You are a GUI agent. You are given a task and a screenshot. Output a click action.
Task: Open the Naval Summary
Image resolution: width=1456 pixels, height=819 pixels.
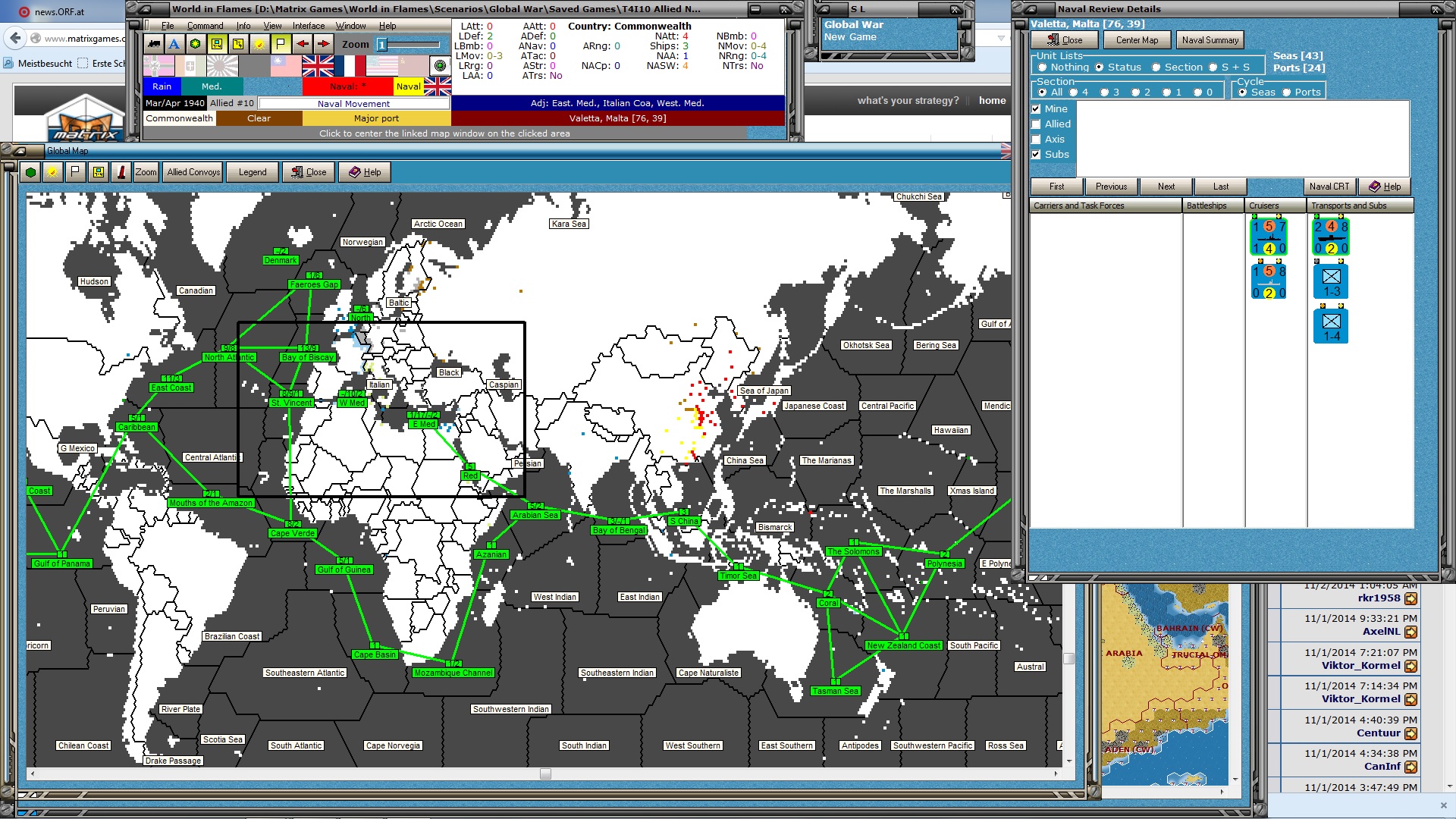1210,40
